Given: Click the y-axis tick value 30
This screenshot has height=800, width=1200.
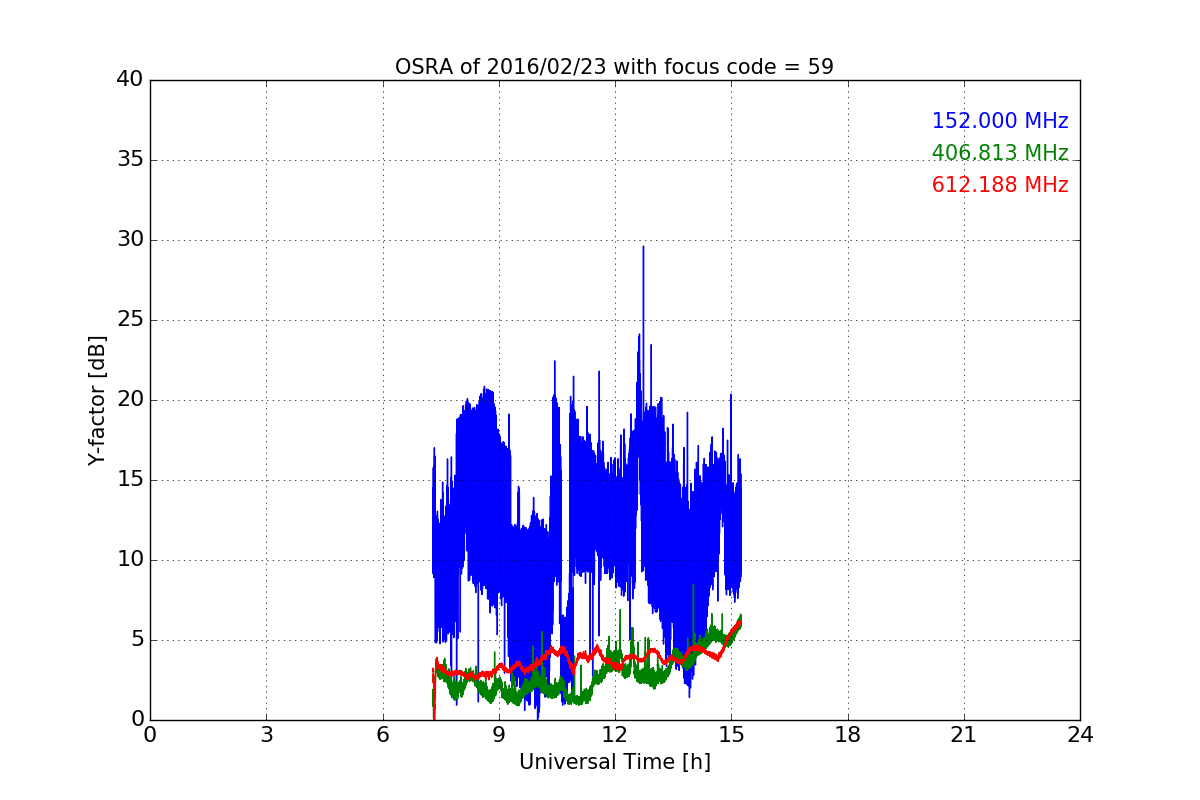Looking at the screenshot, I should (x=130, y=240).
